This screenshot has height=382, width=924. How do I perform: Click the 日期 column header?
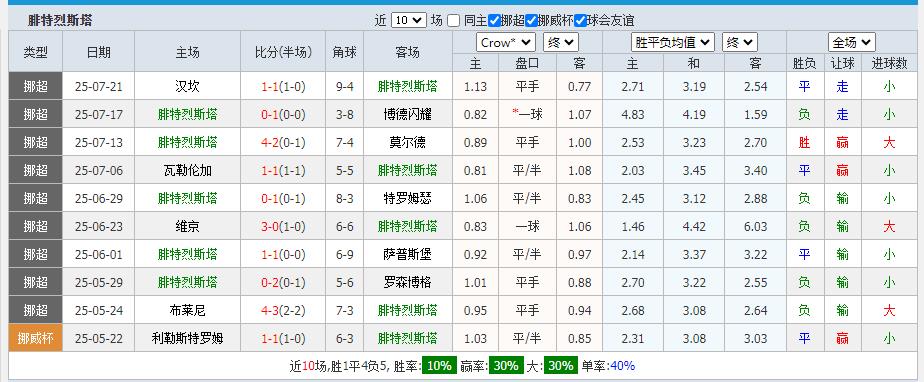pos(98,52)
